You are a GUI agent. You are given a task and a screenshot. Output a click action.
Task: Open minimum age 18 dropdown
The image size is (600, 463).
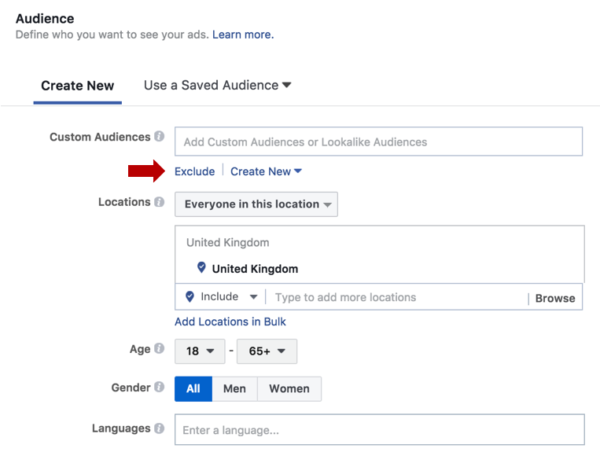[200, 351]
